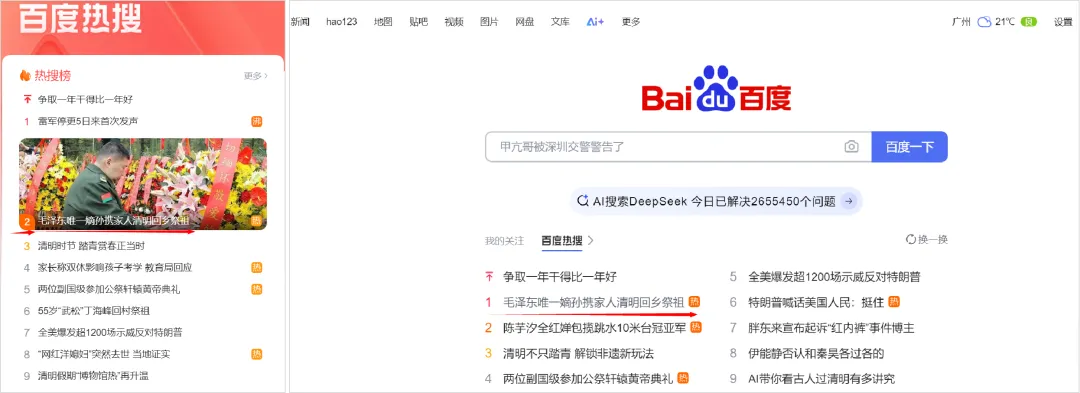Click the AI搜索DeepSeek magnifier icon
The width and height of the screenshot is (1080, 393).
[583, 201]
